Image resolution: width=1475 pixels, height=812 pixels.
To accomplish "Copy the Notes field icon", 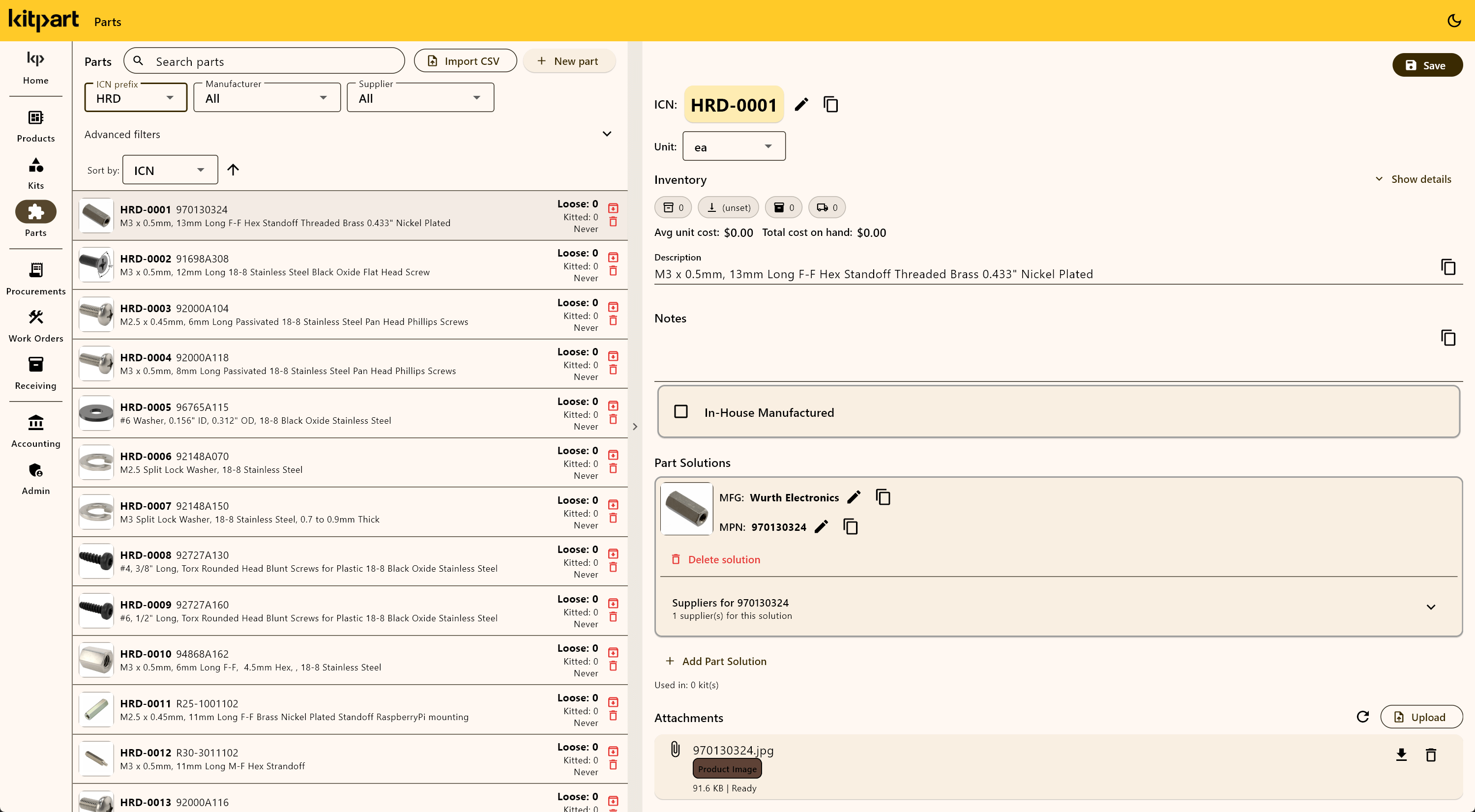I will coord(1448,338).
